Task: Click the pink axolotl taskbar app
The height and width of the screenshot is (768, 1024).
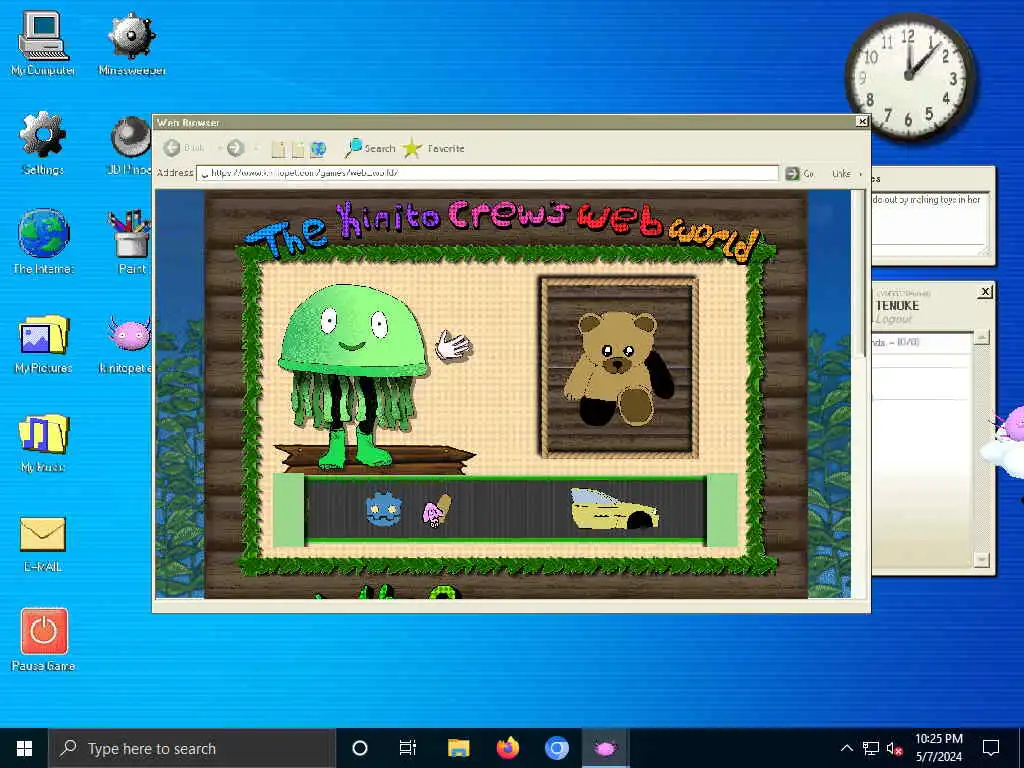Action: click(605, 748)
